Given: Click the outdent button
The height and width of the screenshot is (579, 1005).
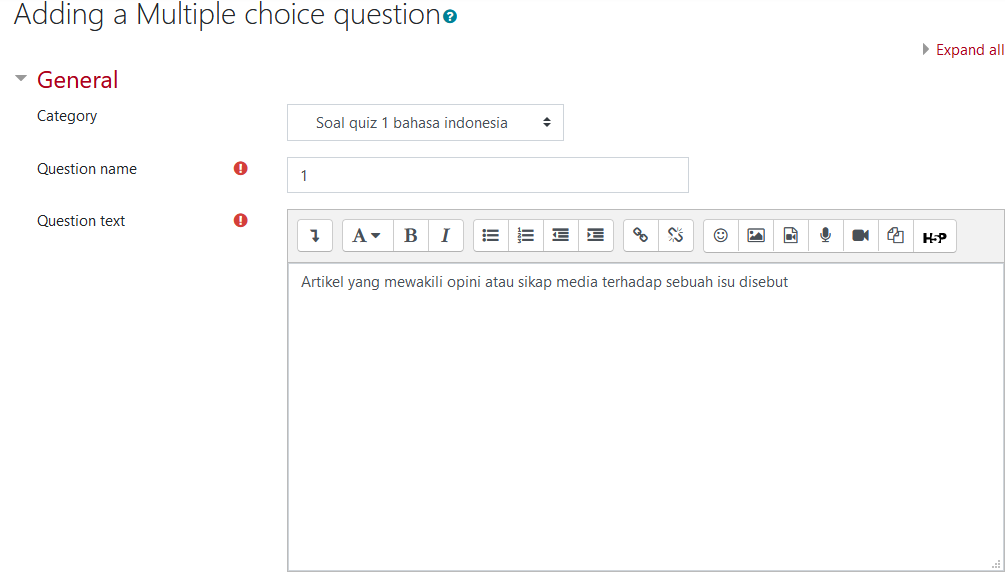Looking at the screenshot, I should (x=561, y=236).
